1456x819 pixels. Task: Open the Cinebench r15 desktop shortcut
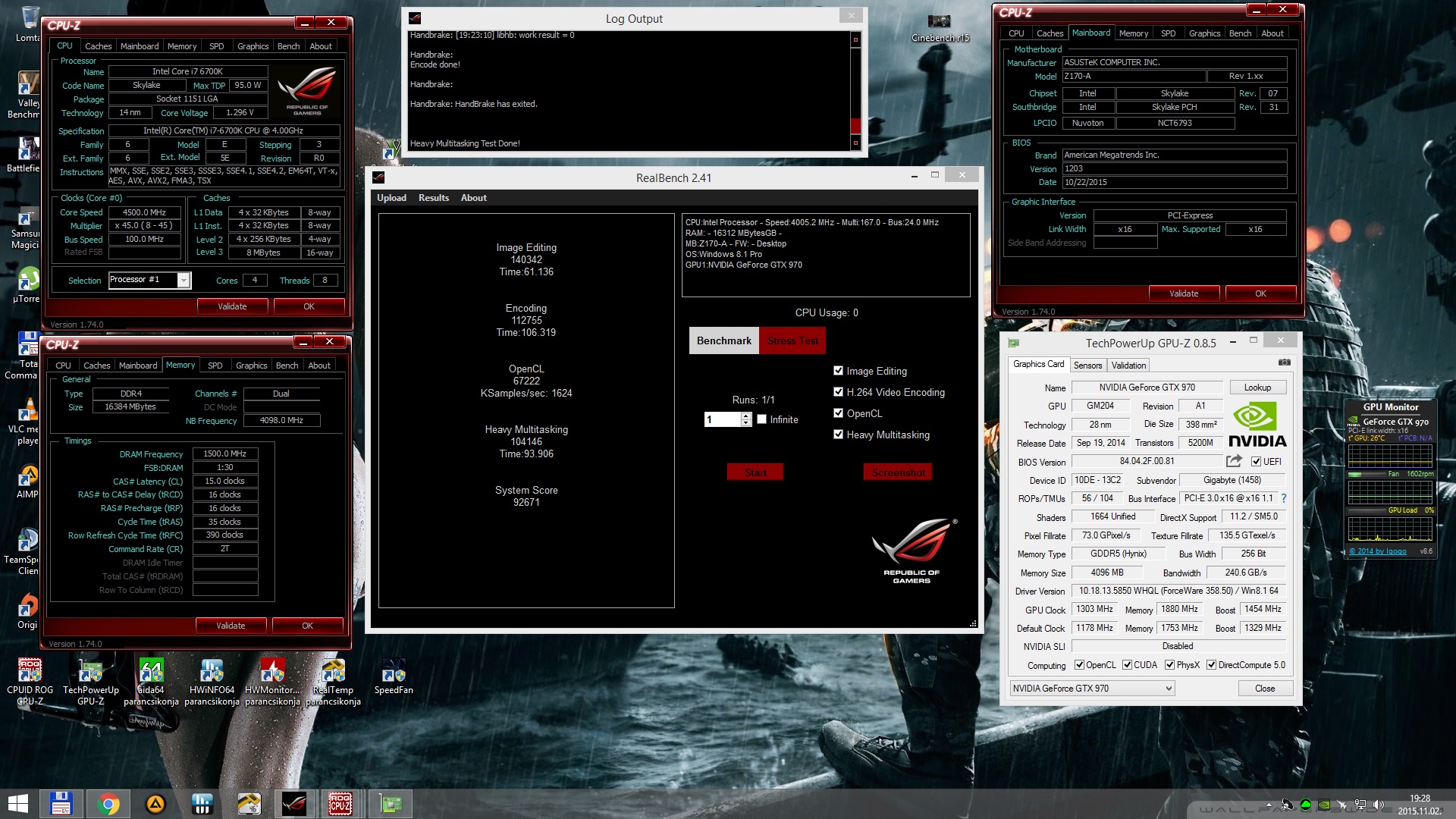coord(940,27)
